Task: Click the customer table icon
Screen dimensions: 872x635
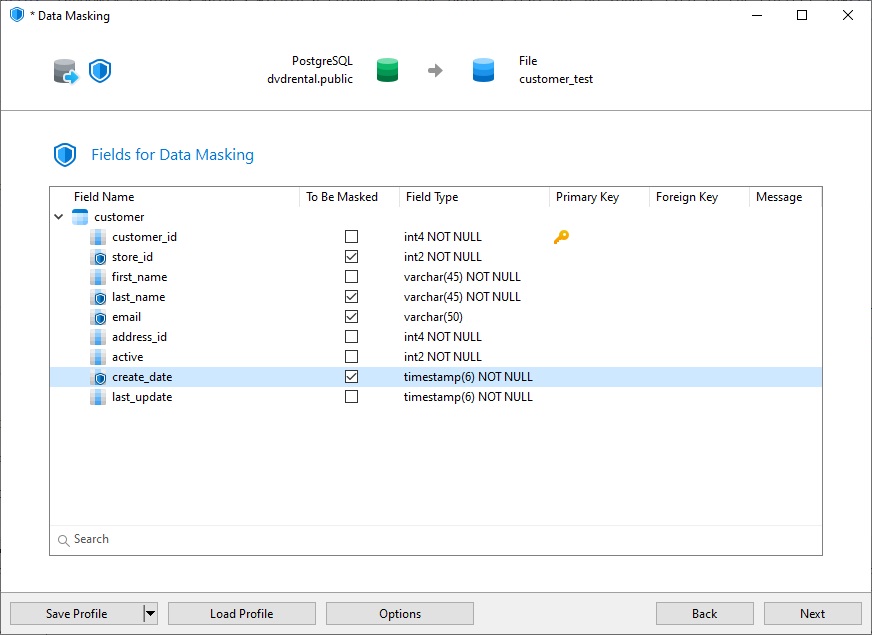Action: pyautogui.click(x=80, y=217)
